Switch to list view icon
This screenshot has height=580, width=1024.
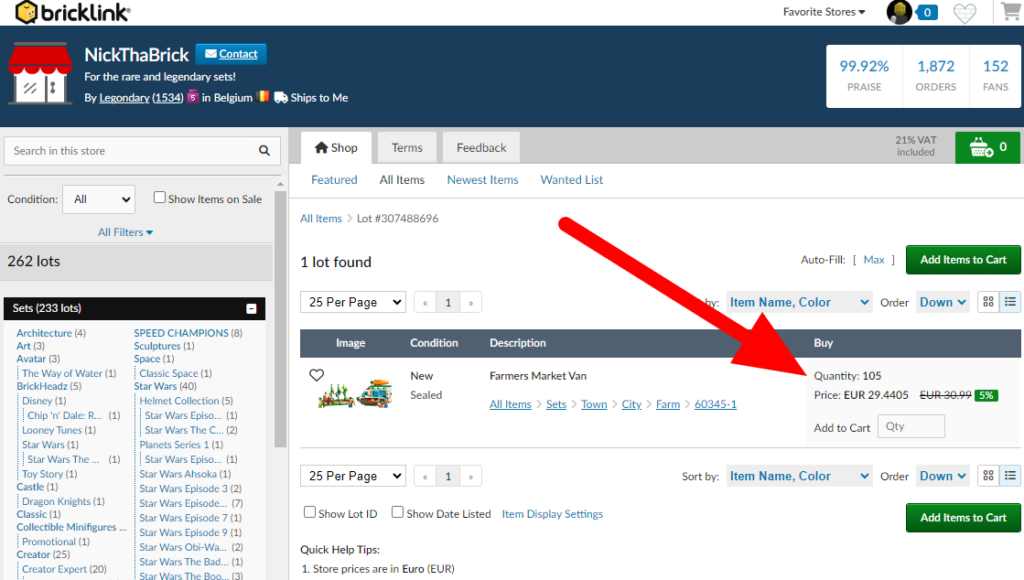(1010, 302)
